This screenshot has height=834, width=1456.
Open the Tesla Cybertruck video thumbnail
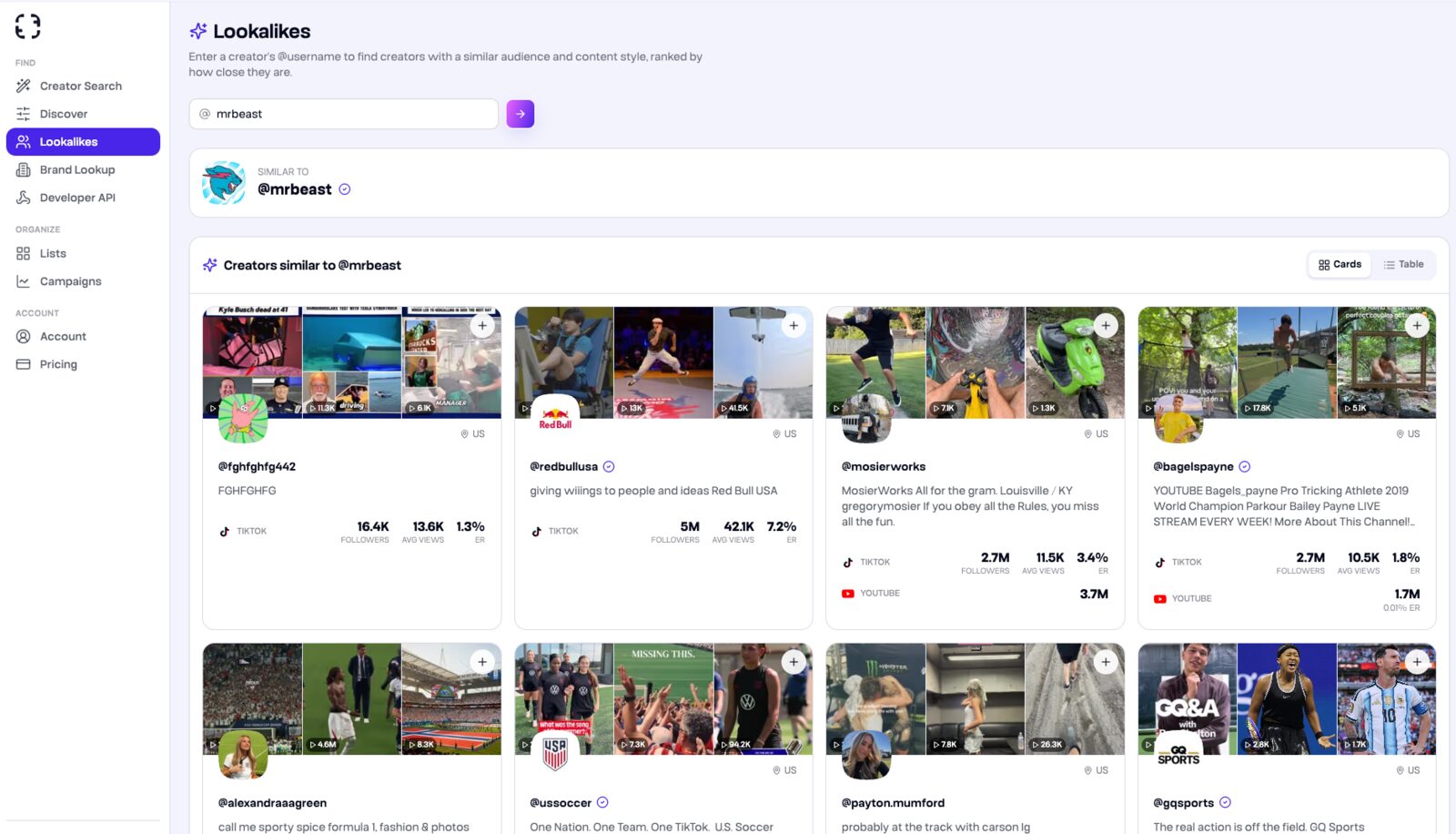click(x=352, y=362)
